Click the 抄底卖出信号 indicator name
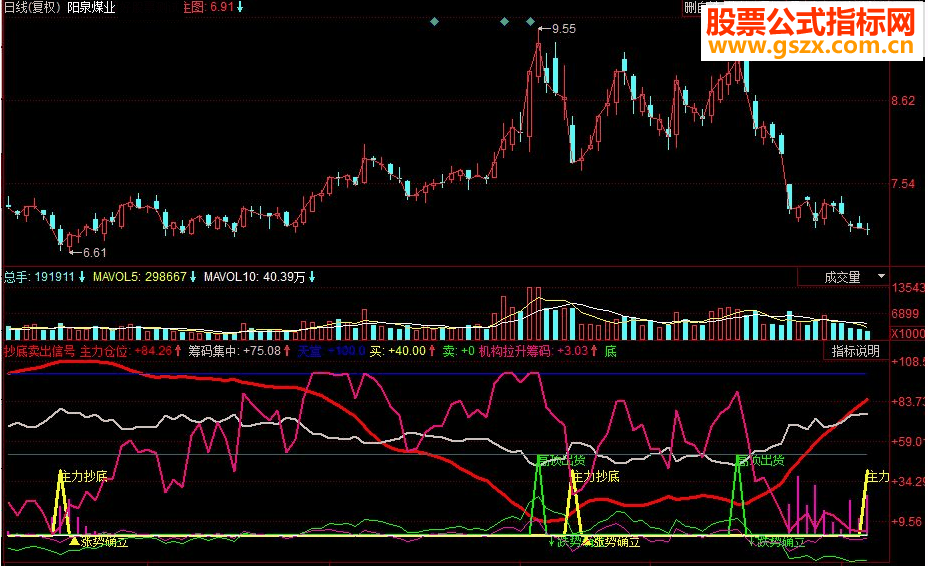 tap(40, 350)
